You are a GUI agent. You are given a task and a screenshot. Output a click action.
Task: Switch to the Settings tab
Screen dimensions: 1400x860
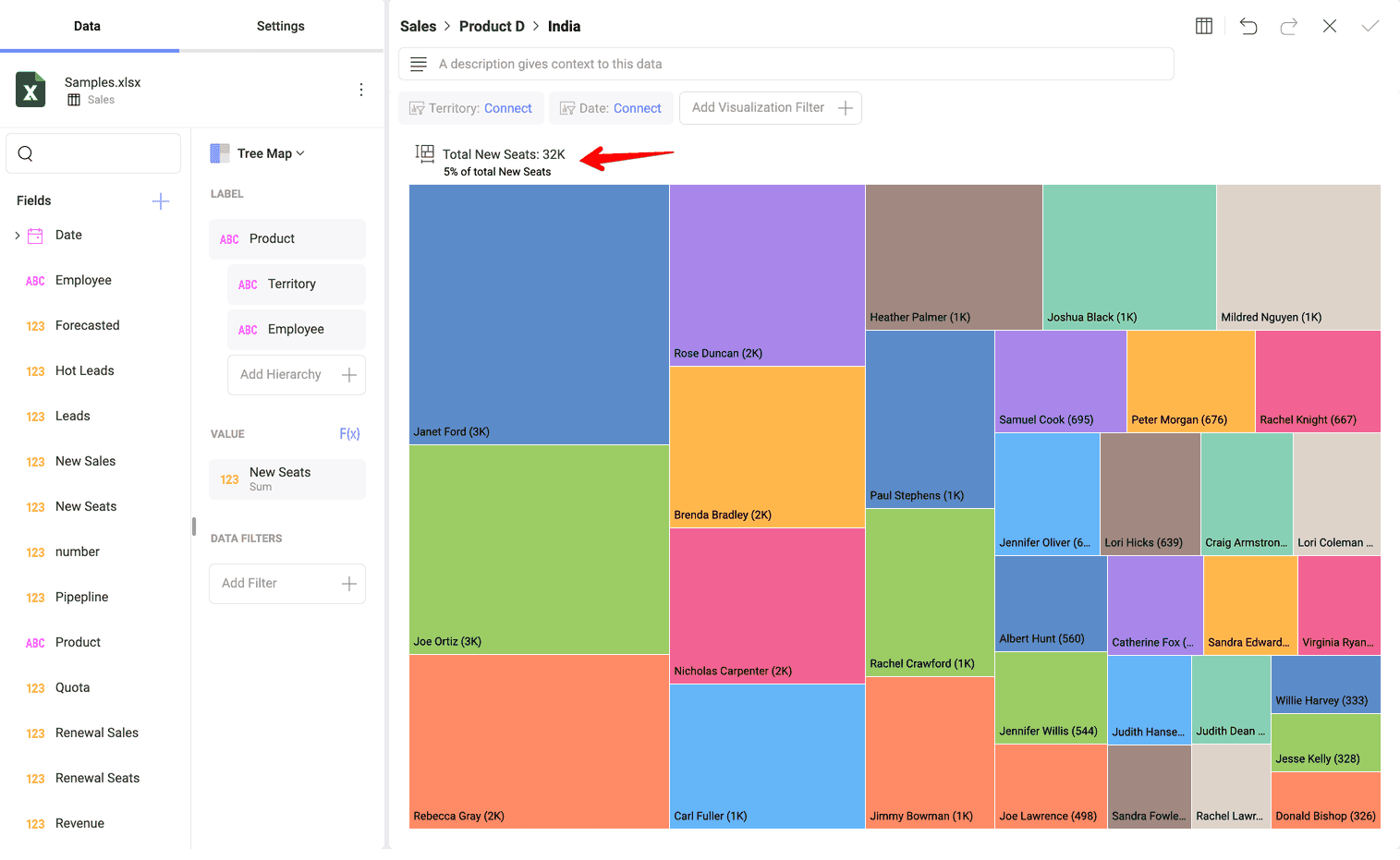280,26
